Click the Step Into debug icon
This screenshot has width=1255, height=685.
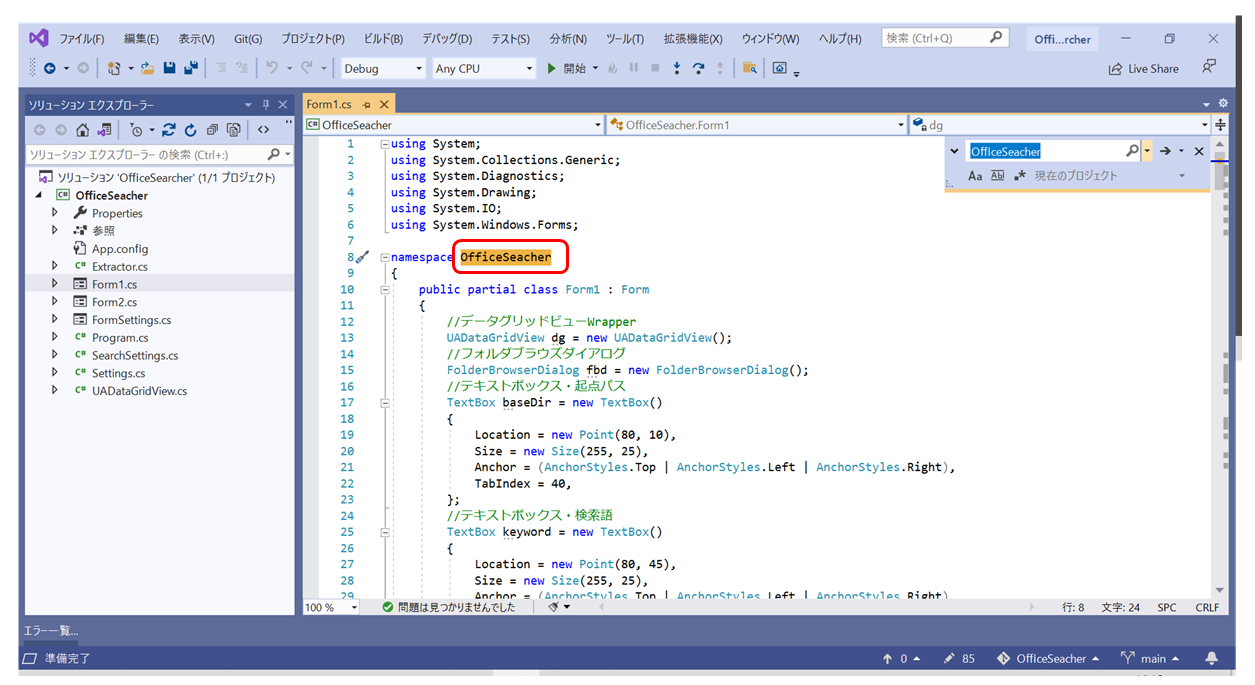(677, 69)
